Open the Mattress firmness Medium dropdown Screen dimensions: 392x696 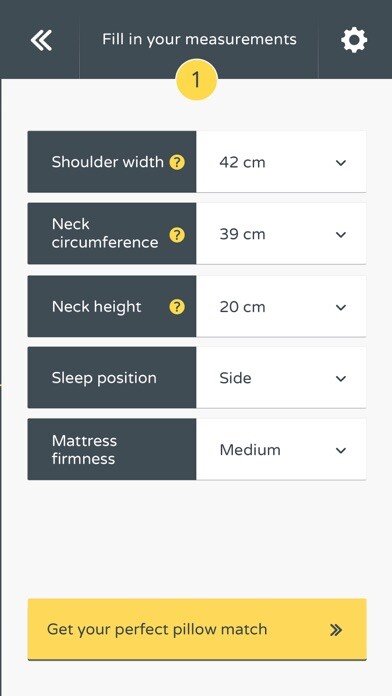coord(281,450)
